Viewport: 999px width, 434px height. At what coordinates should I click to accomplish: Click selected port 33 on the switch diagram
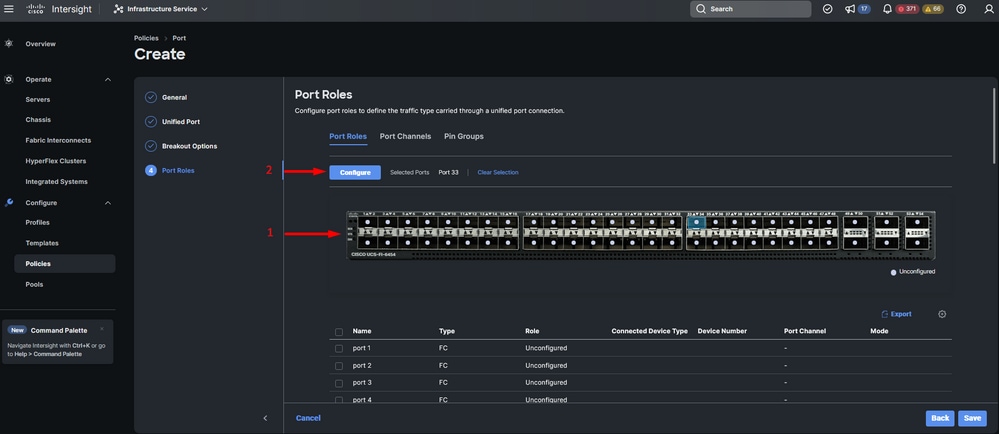click(x=696, y=222)
